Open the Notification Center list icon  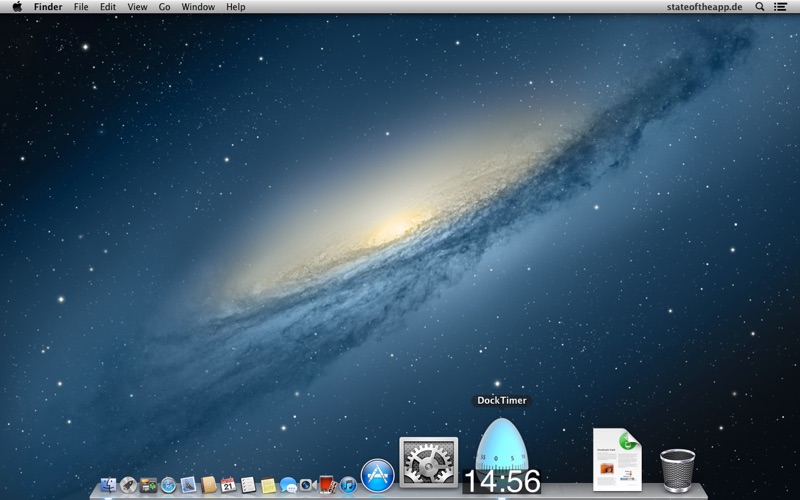pos(781,7)
